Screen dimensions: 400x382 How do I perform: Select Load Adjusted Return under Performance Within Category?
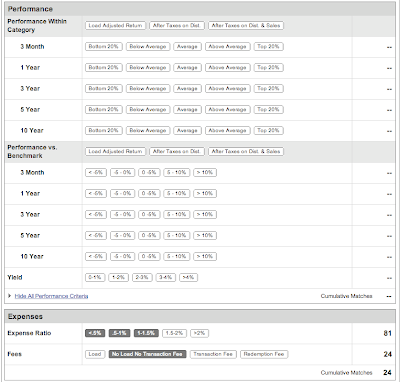[115, 26]
